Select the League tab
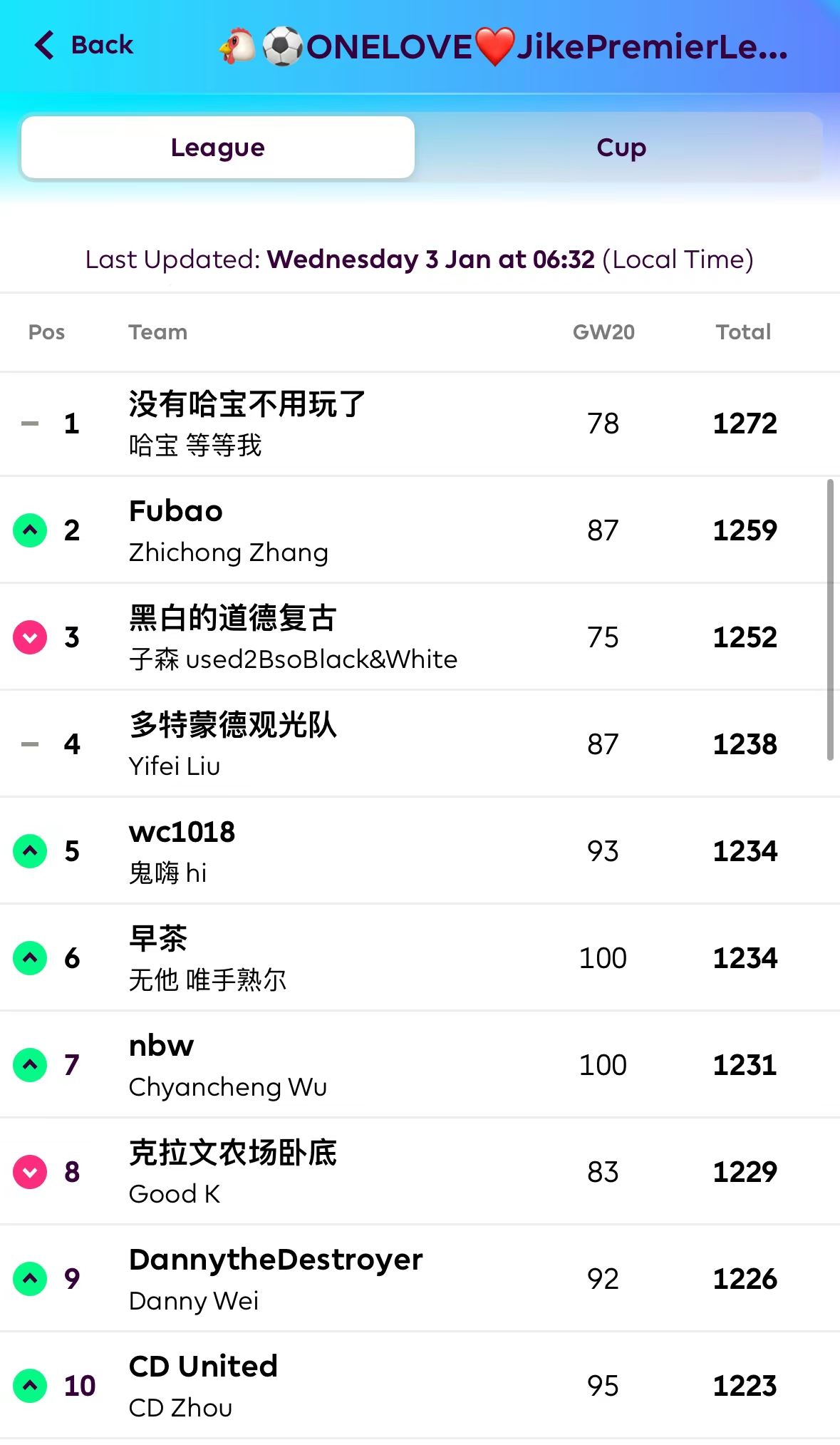 point(218,148)
